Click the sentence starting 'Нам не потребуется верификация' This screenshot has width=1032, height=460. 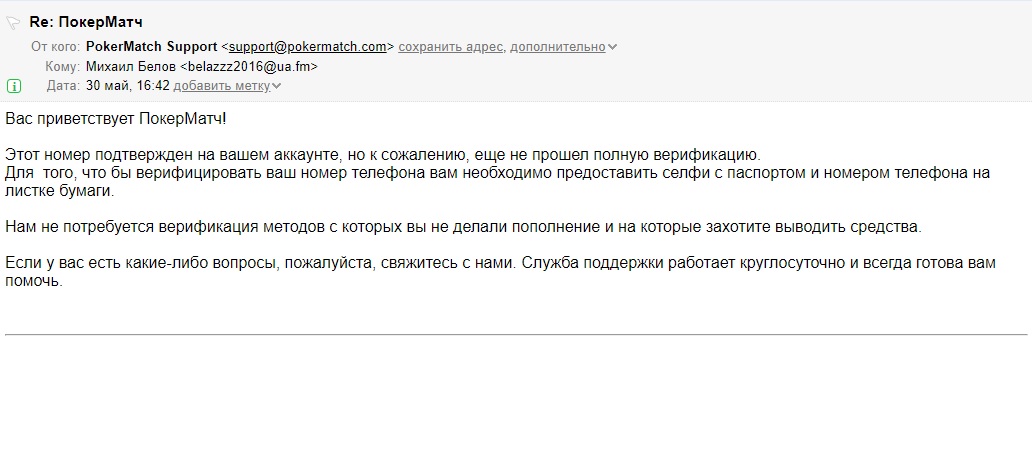463,227
